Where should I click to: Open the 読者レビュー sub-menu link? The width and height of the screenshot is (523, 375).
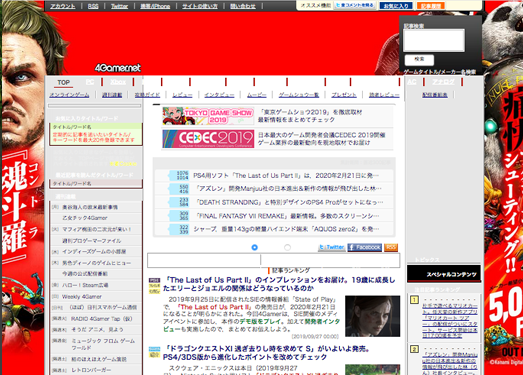point(384,95)
